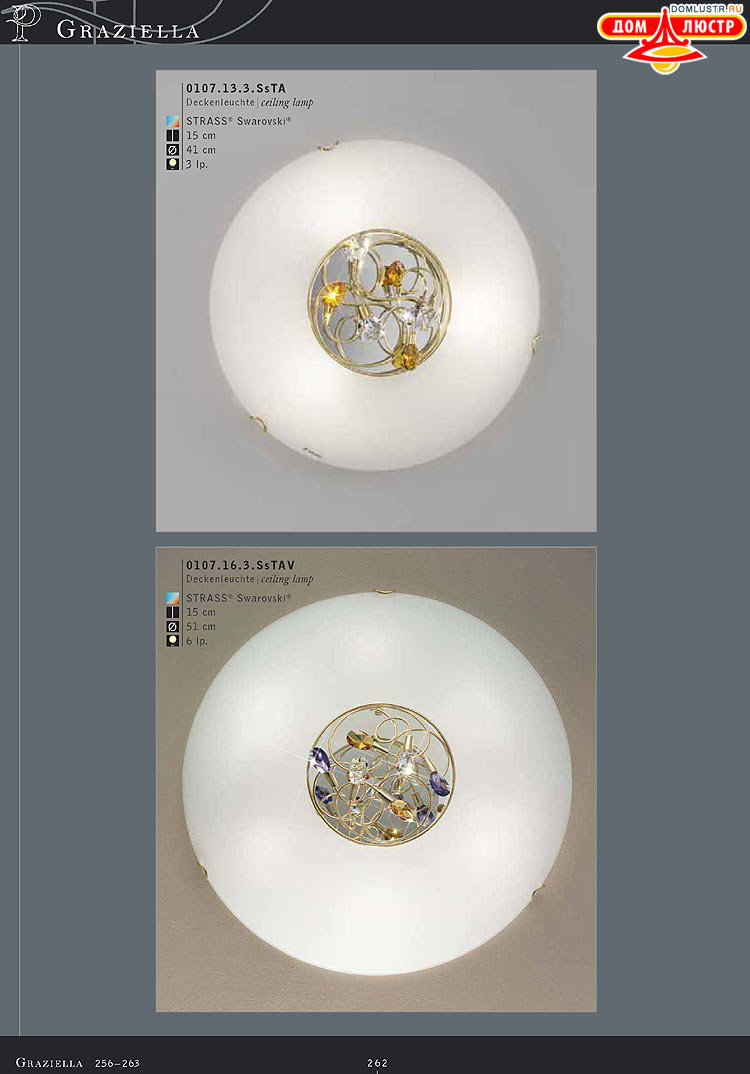Click the STRASS material icon for 0107.13.3.SsTA
Screen dimensions: 750x1074
tap(173, 121)
